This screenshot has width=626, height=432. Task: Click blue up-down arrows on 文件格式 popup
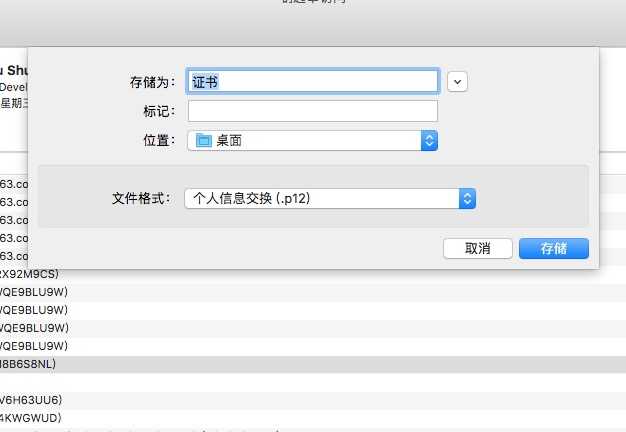pos(466,199)
